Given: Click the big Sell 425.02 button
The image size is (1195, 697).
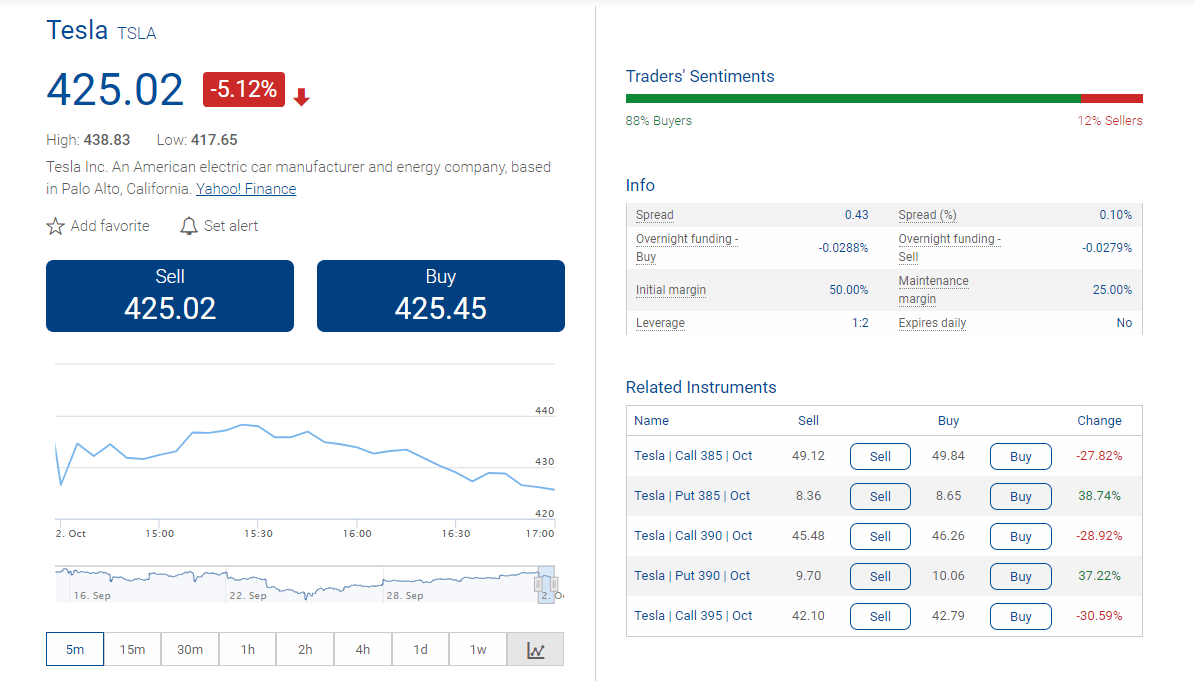Looking at the screenshot, I should tap(170, 296).
